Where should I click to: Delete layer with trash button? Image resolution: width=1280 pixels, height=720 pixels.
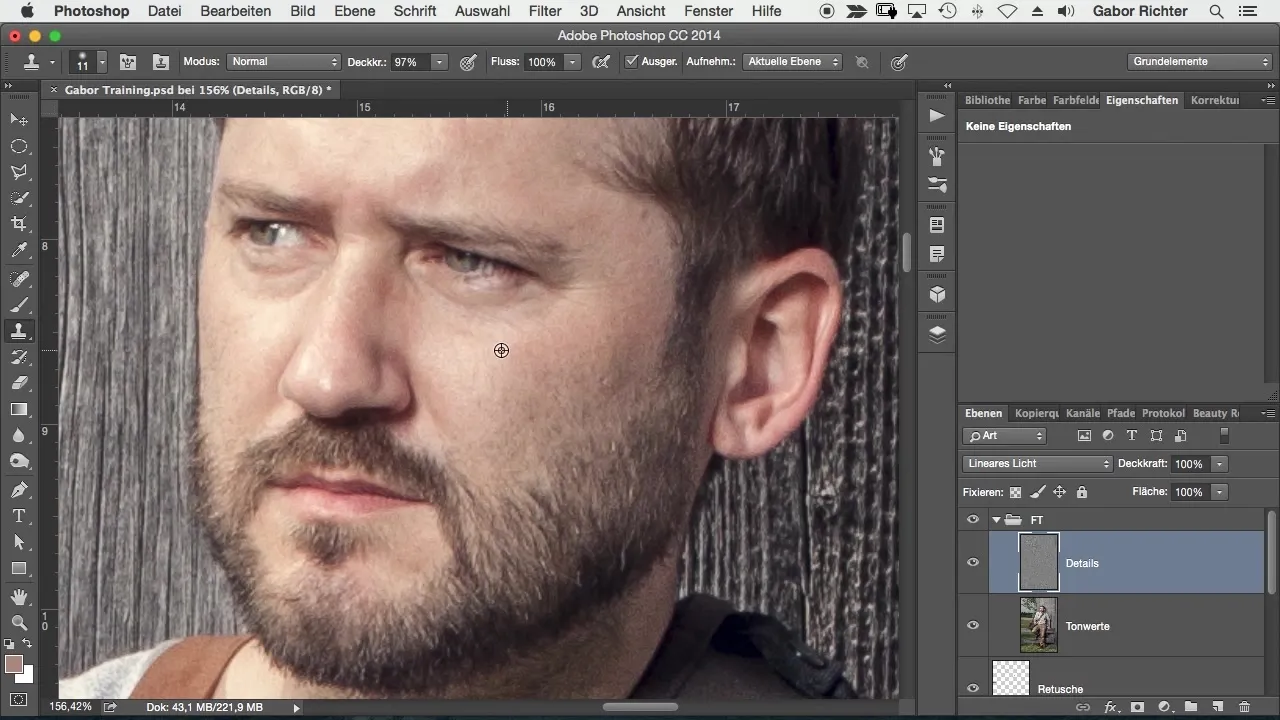tap(1244, 707)
